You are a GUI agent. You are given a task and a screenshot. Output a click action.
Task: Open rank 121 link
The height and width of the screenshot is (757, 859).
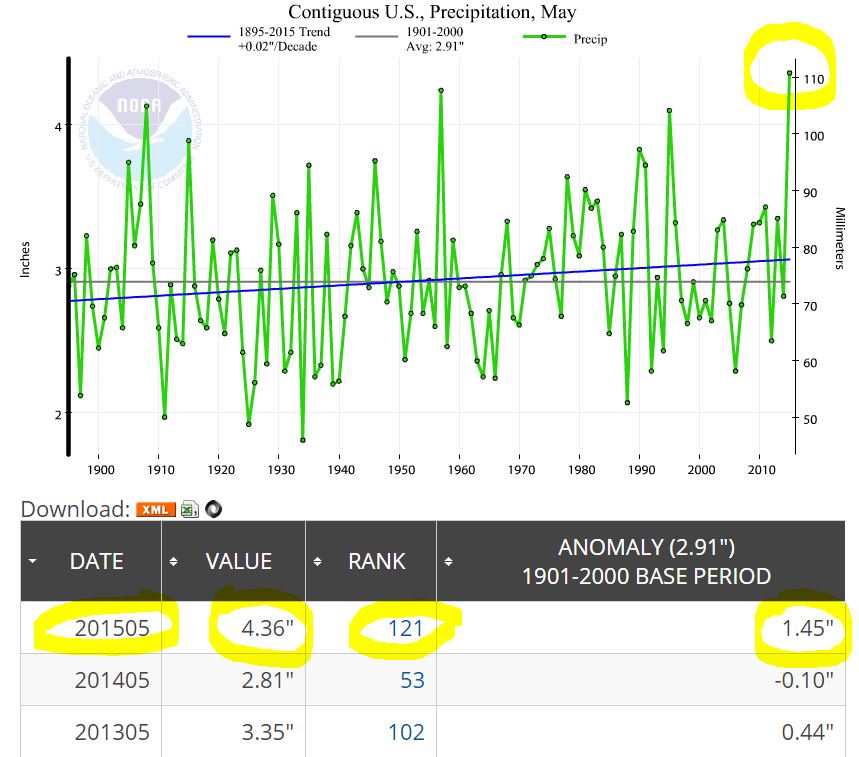pos(406,628)
